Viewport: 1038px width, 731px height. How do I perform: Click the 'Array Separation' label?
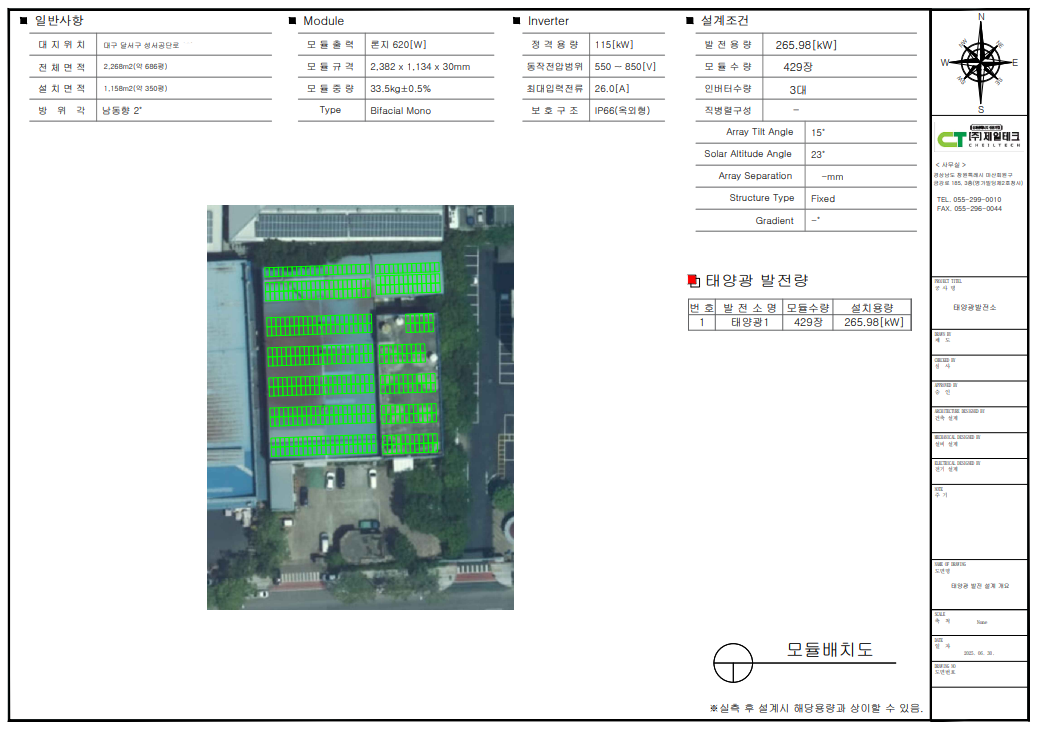(x=755, y=175)
